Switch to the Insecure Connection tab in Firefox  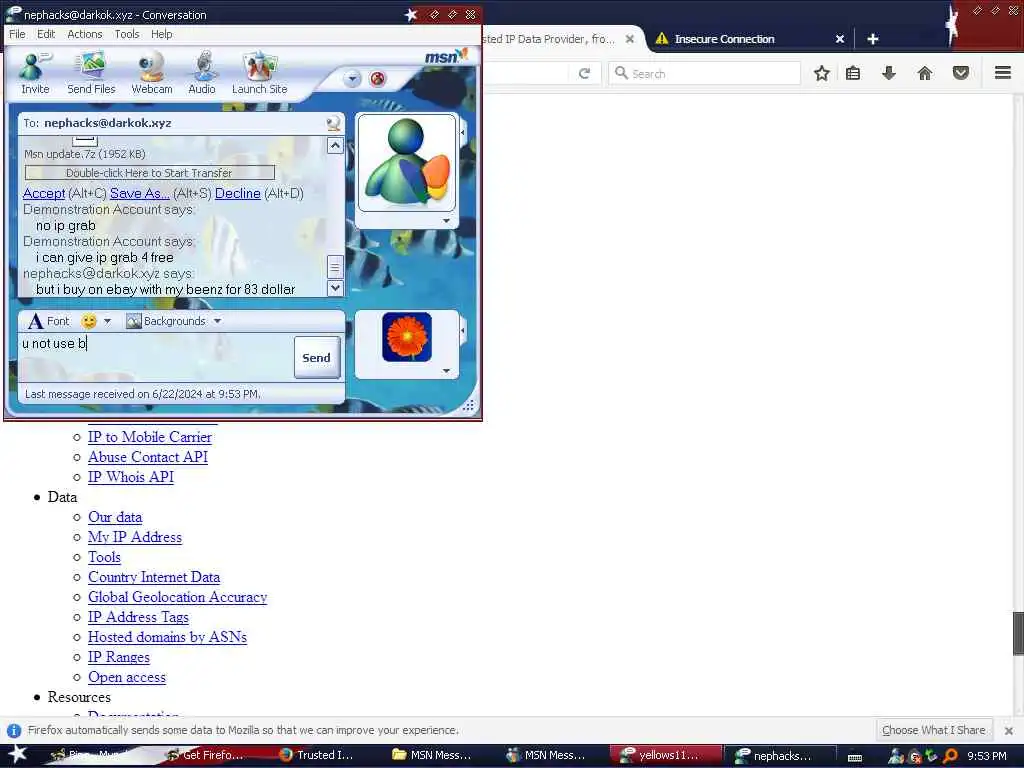[x=724, y=39]
